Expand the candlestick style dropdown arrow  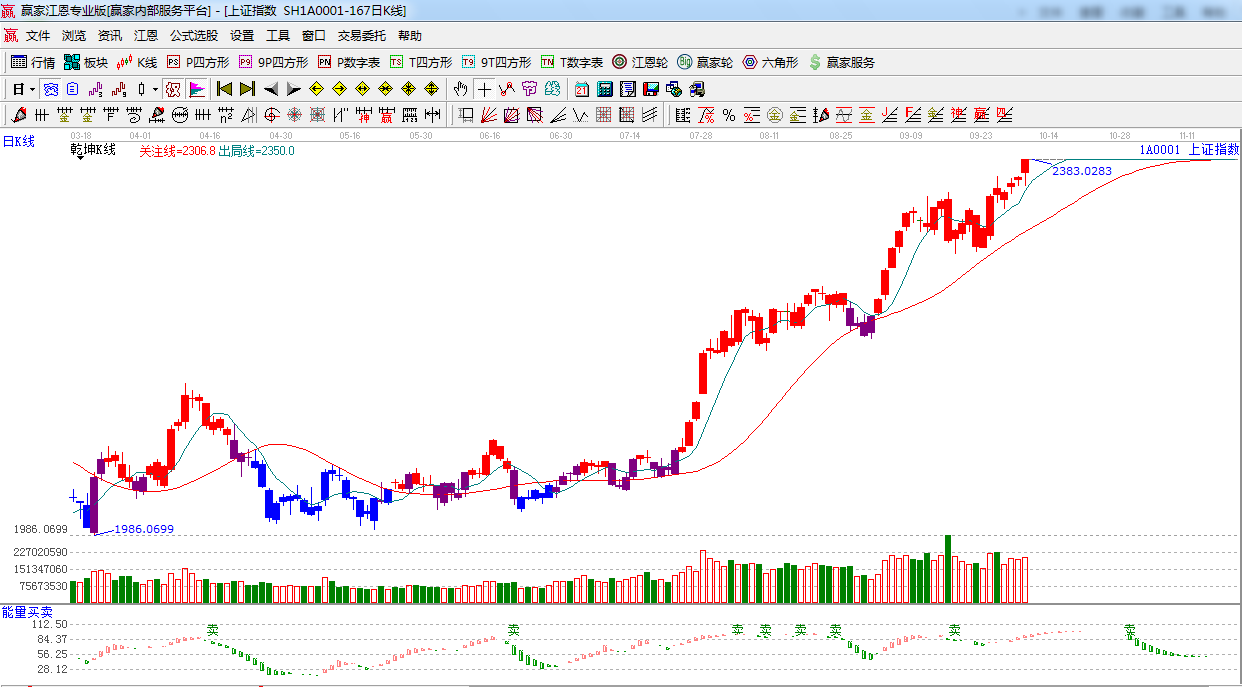(155, 89)
